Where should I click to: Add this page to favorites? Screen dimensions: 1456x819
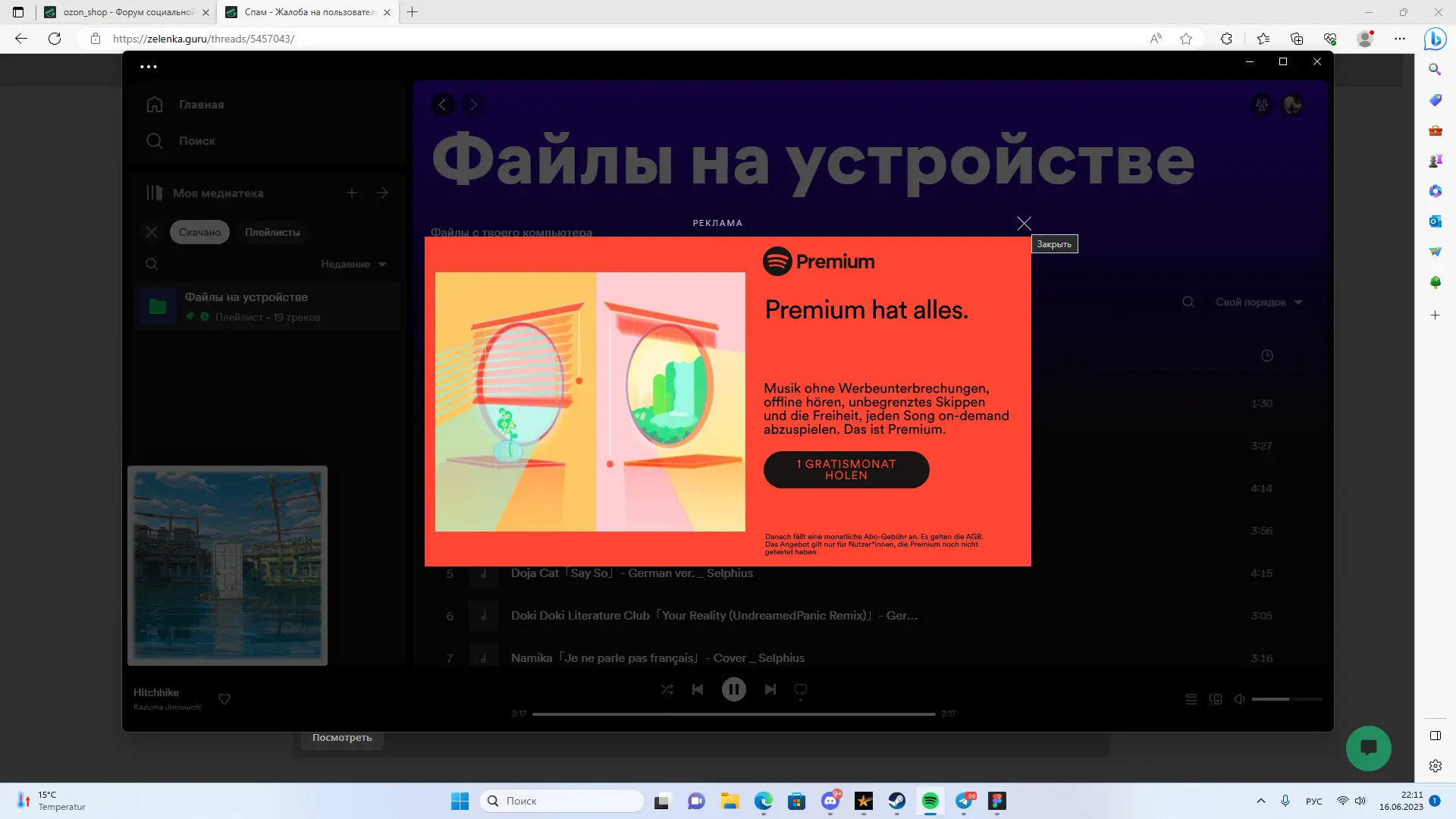[x=1186, y=39]
